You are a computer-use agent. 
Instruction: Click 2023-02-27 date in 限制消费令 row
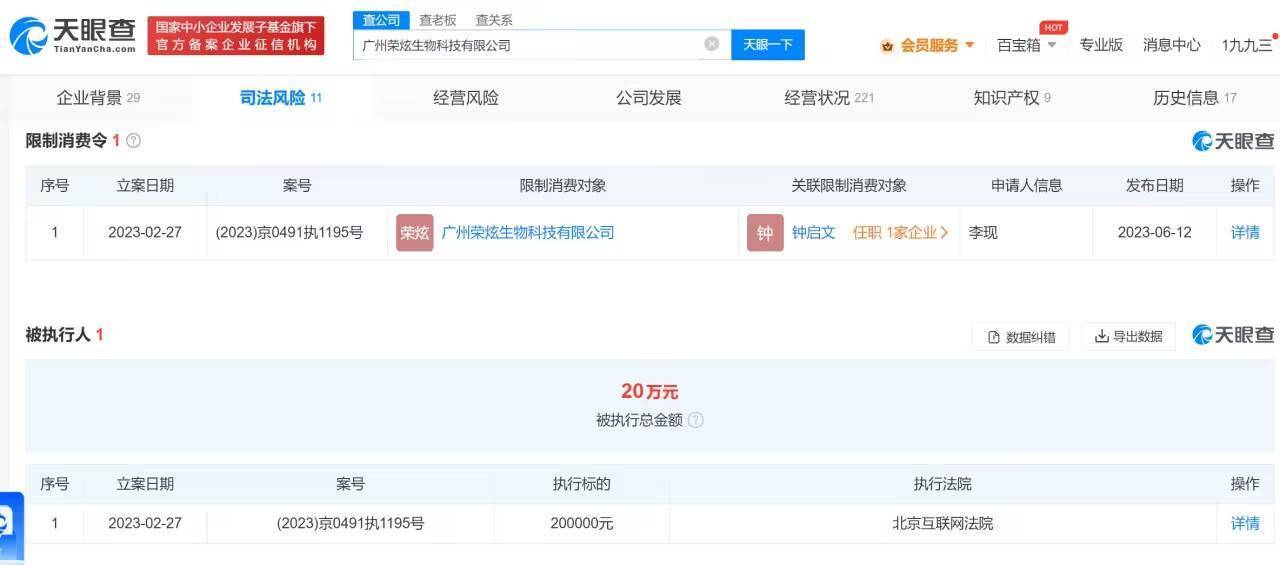click(x=146, y=232)
